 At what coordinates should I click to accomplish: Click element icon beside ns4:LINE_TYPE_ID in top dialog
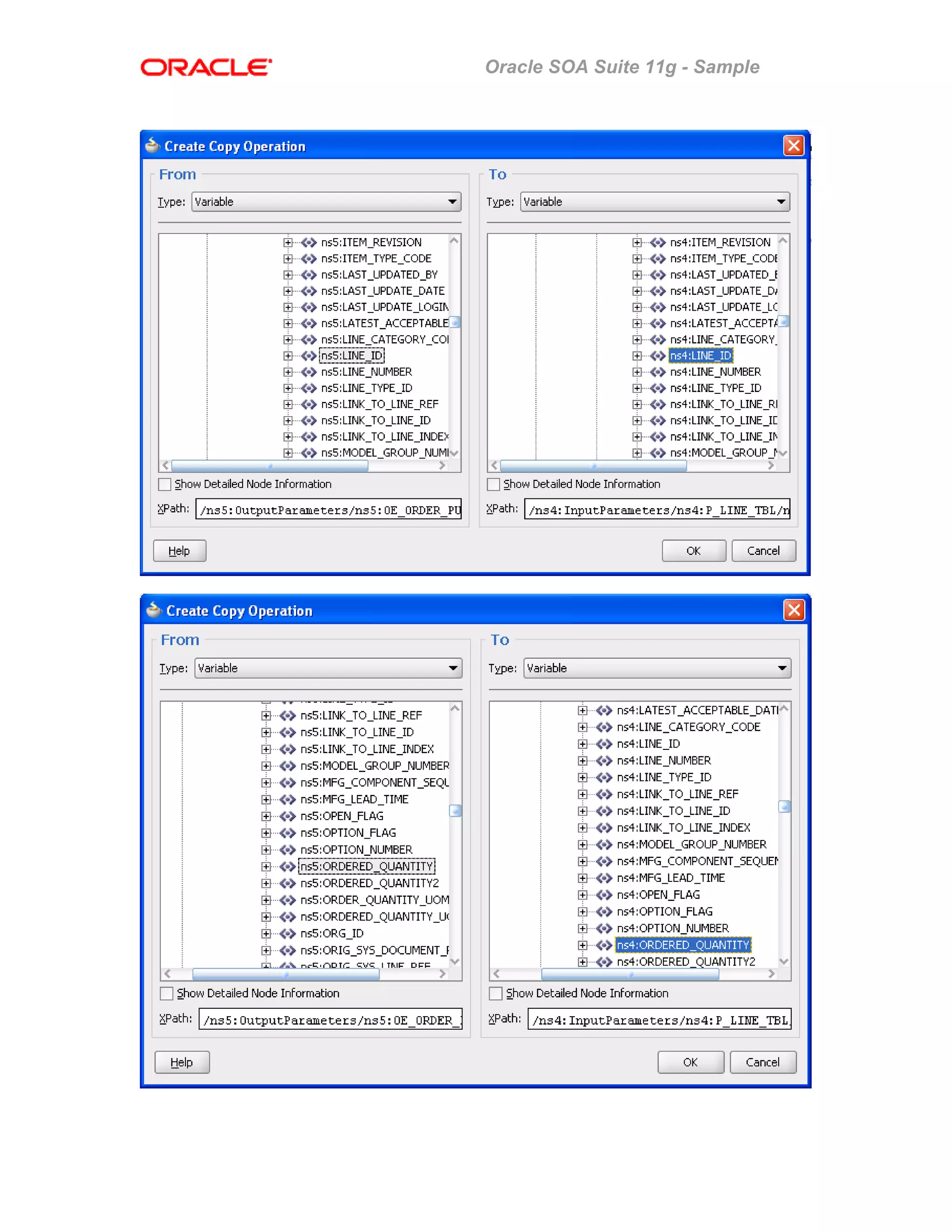(x=658, y=389)
